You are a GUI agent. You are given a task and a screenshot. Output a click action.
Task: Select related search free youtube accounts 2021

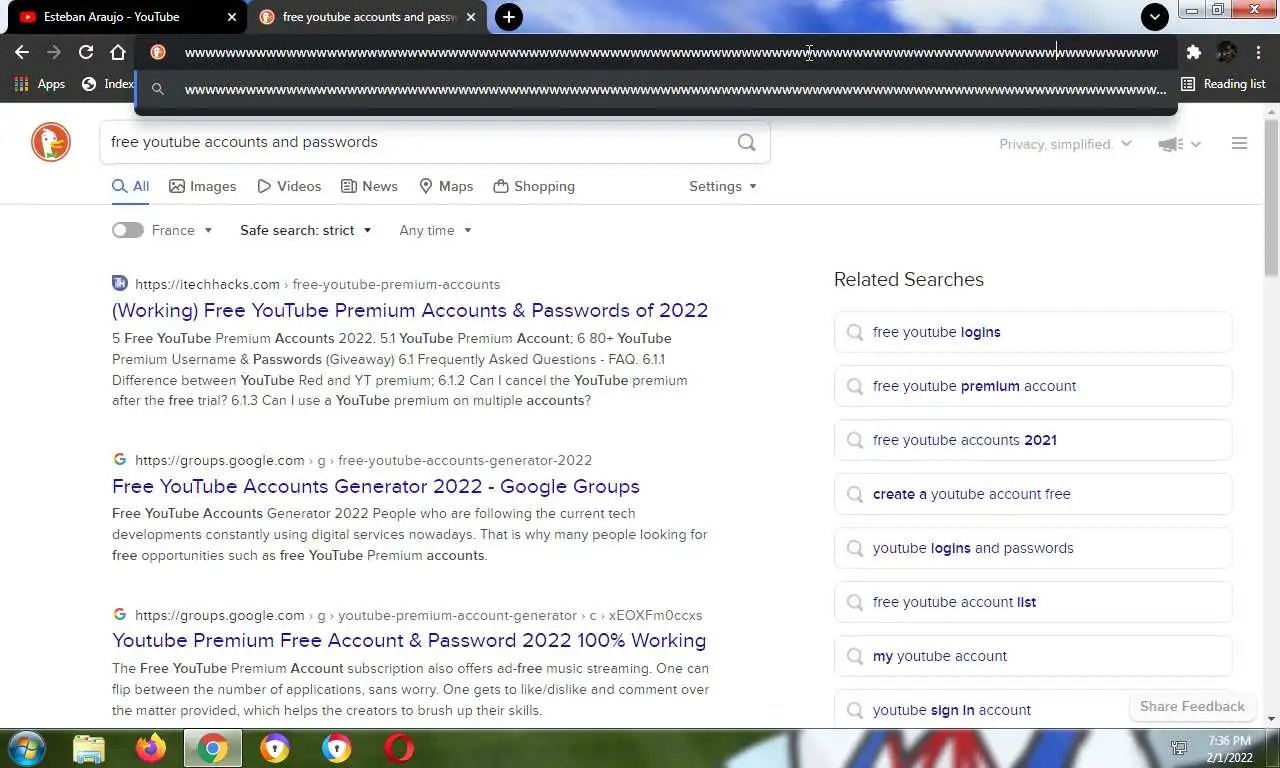pos(1033,440)
